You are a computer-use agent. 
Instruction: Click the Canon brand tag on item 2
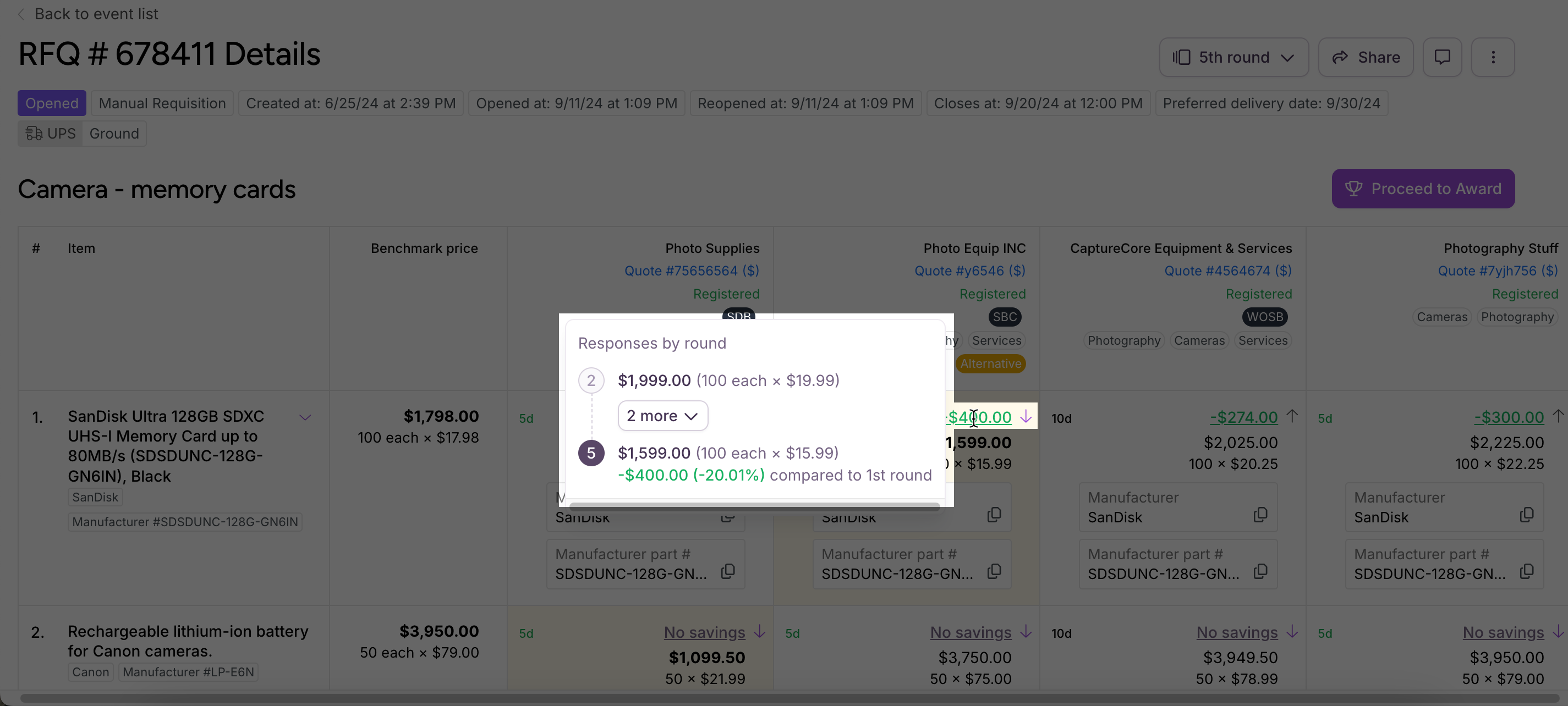click(x=90, y=672)
